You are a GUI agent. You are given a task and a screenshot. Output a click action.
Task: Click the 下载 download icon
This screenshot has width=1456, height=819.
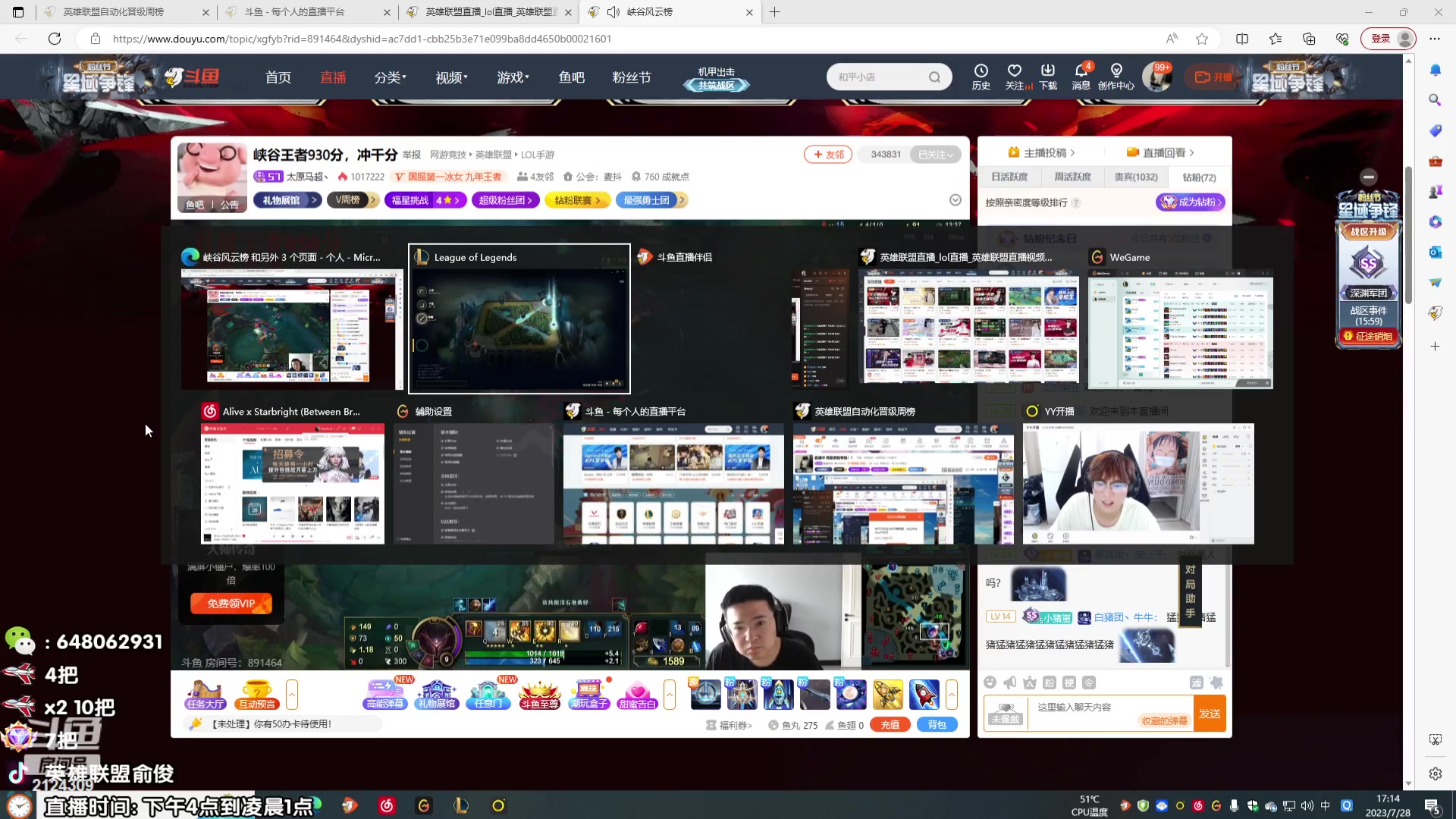point(1048,77)
